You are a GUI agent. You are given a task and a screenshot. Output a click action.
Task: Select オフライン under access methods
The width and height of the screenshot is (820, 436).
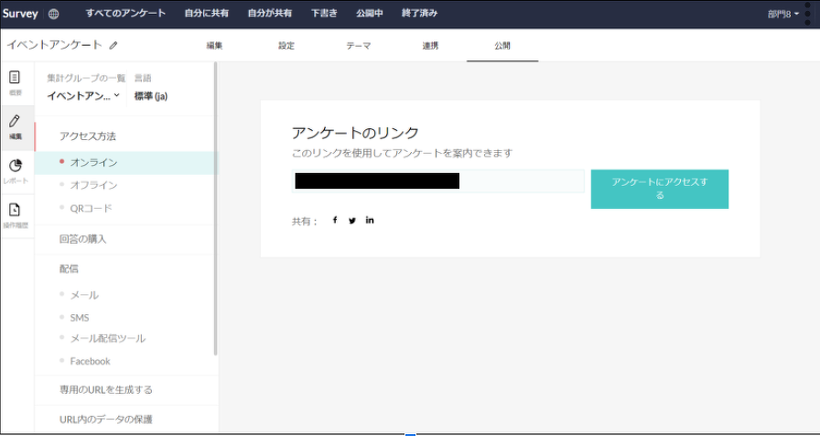click(x=93, y=185)
